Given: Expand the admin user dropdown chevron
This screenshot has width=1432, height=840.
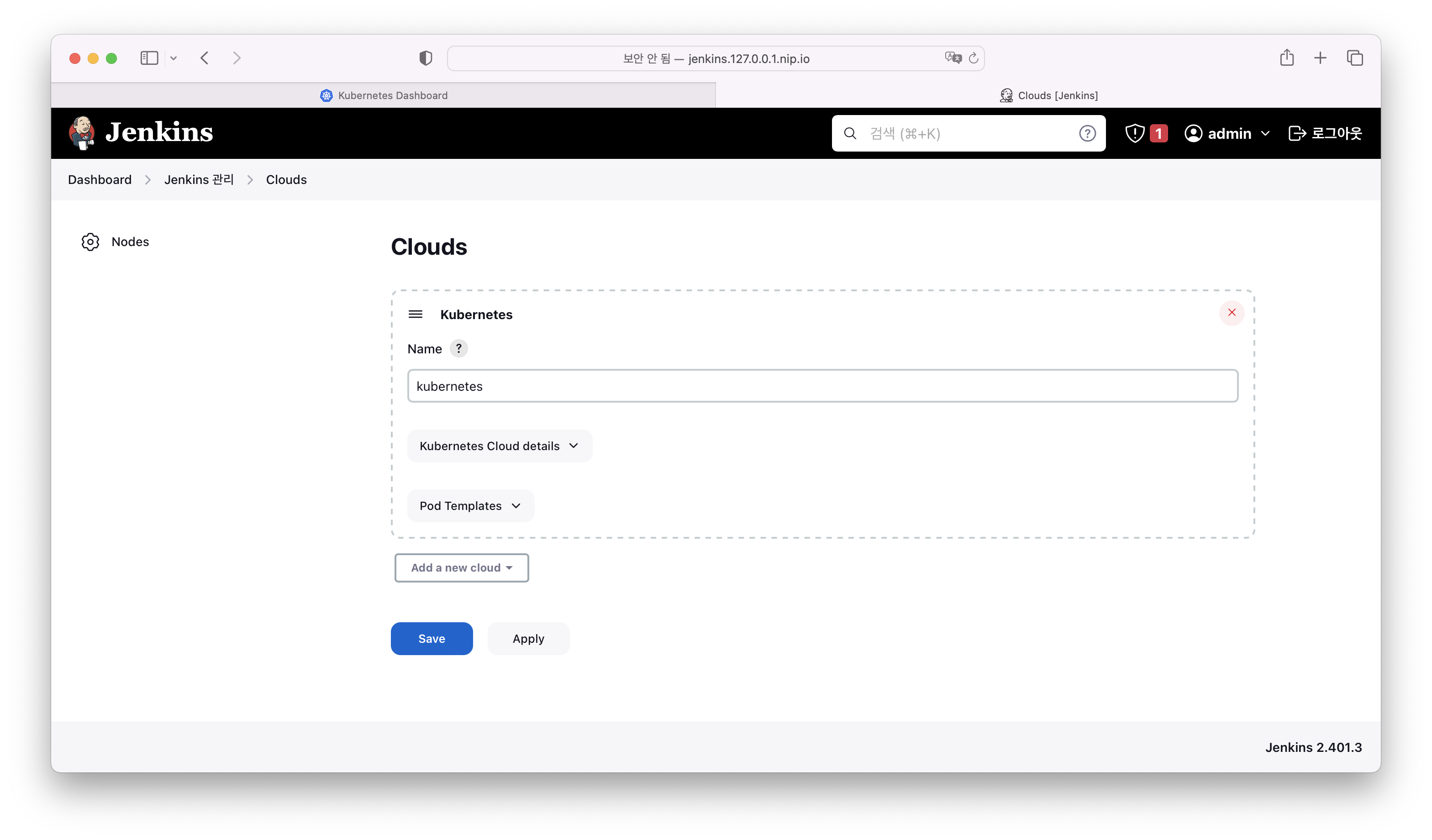Looking at the screenshot, I should (1265, 134).
